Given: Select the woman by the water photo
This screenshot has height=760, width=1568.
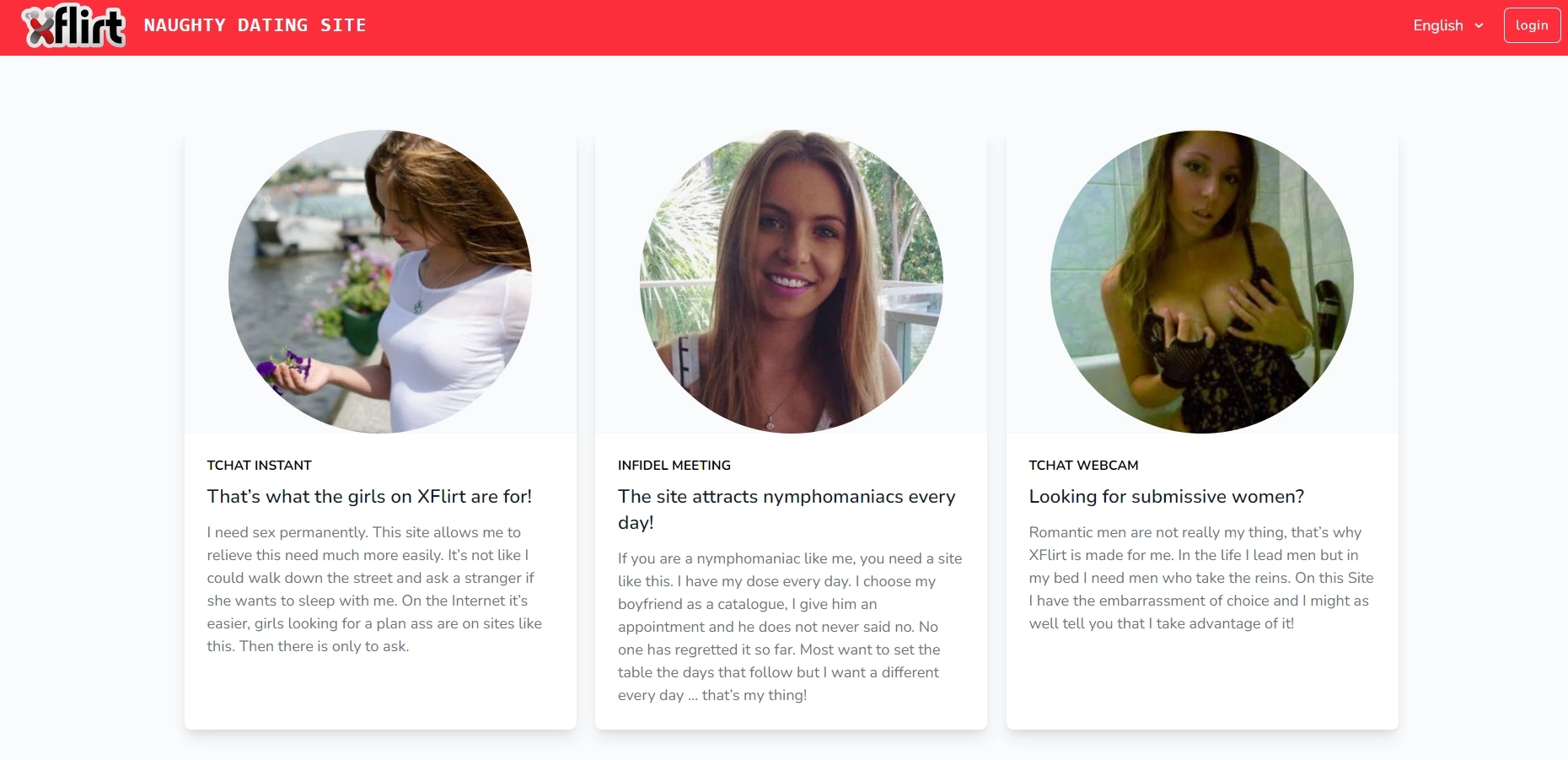Looking at the screenshot, I should [380, 282].
